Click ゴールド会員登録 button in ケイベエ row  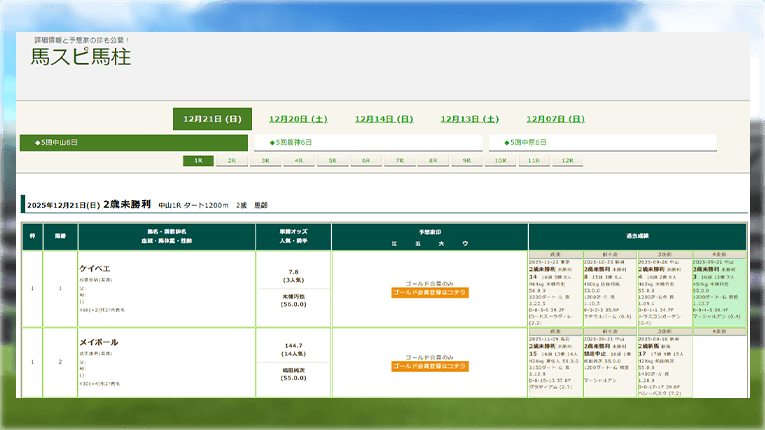tap(430, 293)
